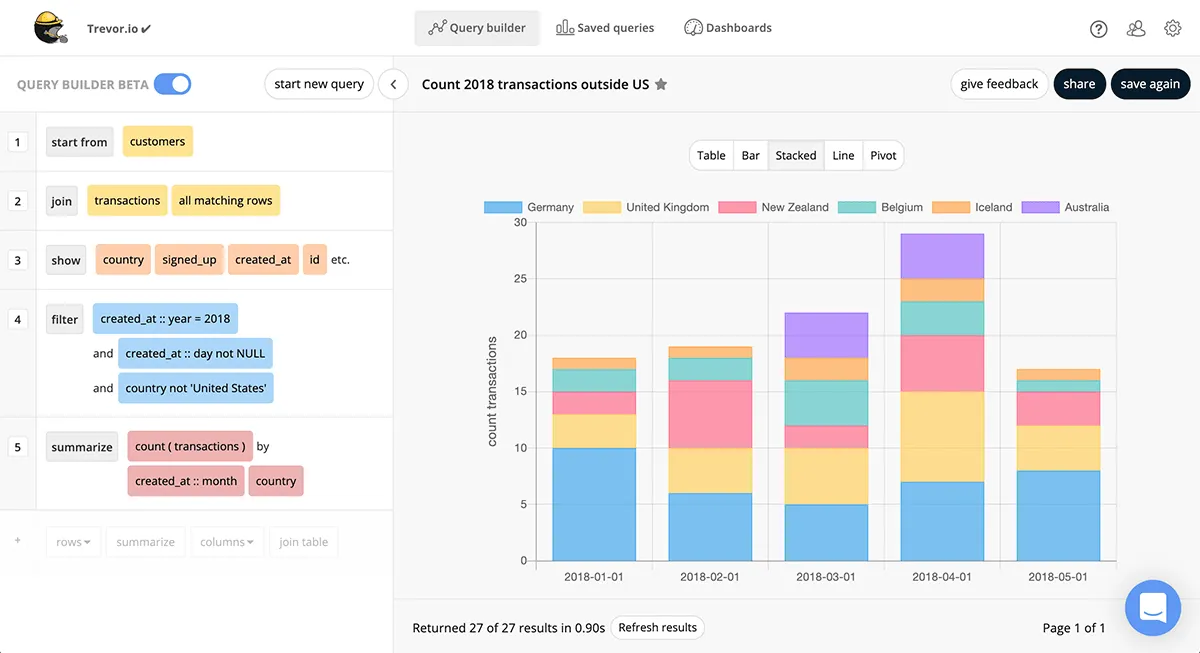Screen dimensions: 1200x653
Task: Open the rows dropdown
Action: (x=73, y=542)
